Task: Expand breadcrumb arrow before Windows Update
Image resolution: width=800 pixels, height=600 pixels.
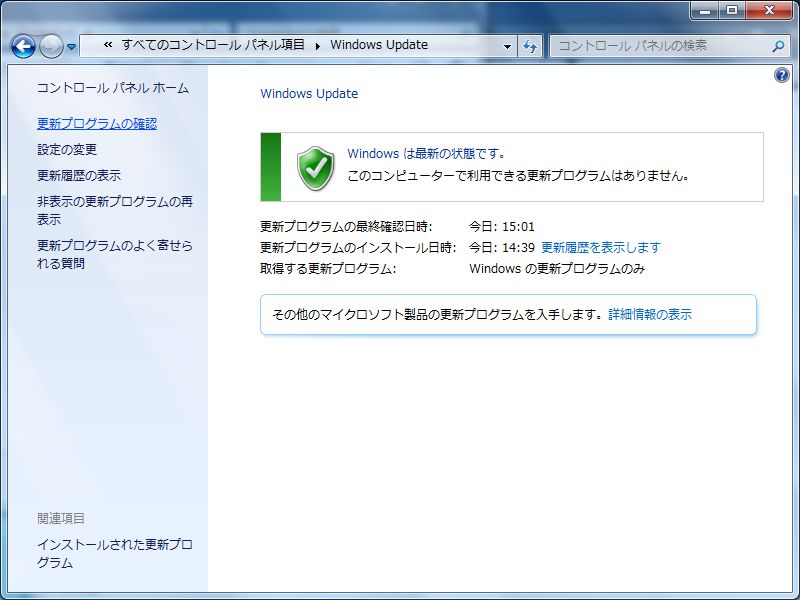Action: click(317, 46)
